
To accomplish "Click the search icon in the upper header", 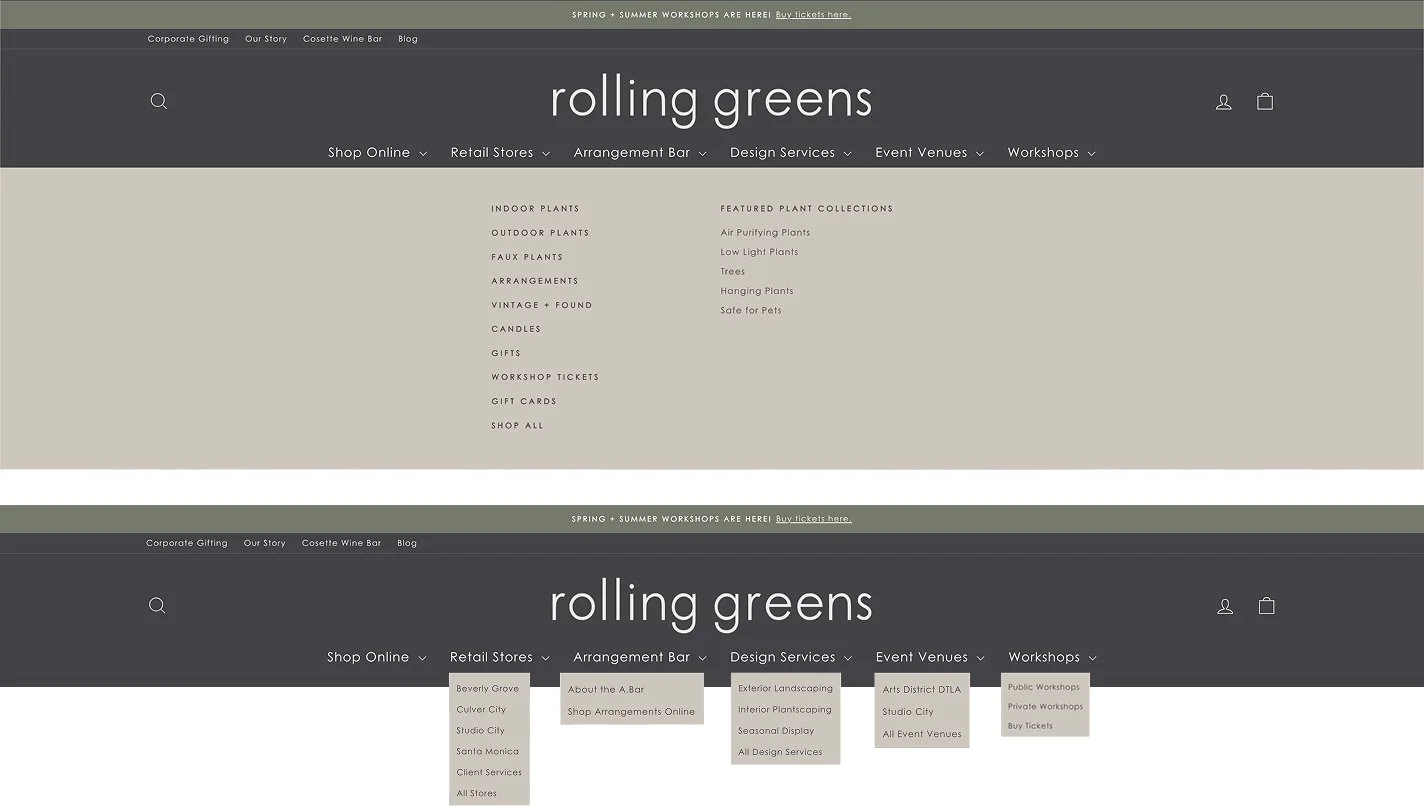I will point(158,101).
